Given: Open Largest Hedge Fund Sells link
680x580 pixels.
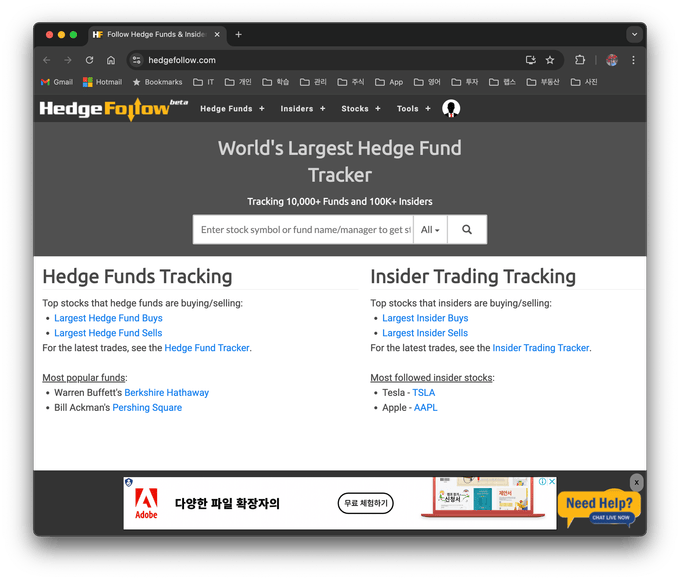Looking at the screenshot, I should (x=108, y=333).
